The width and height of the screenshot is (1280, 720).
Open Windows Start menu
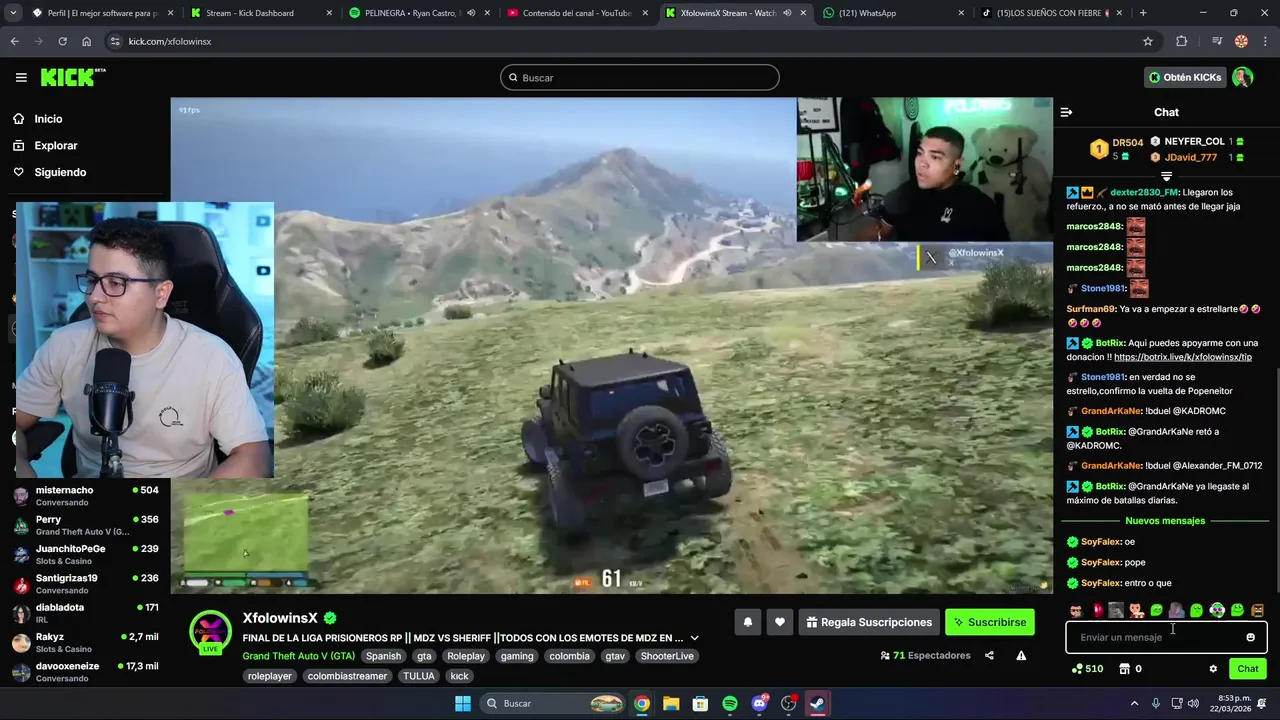(x=463, y=704)
